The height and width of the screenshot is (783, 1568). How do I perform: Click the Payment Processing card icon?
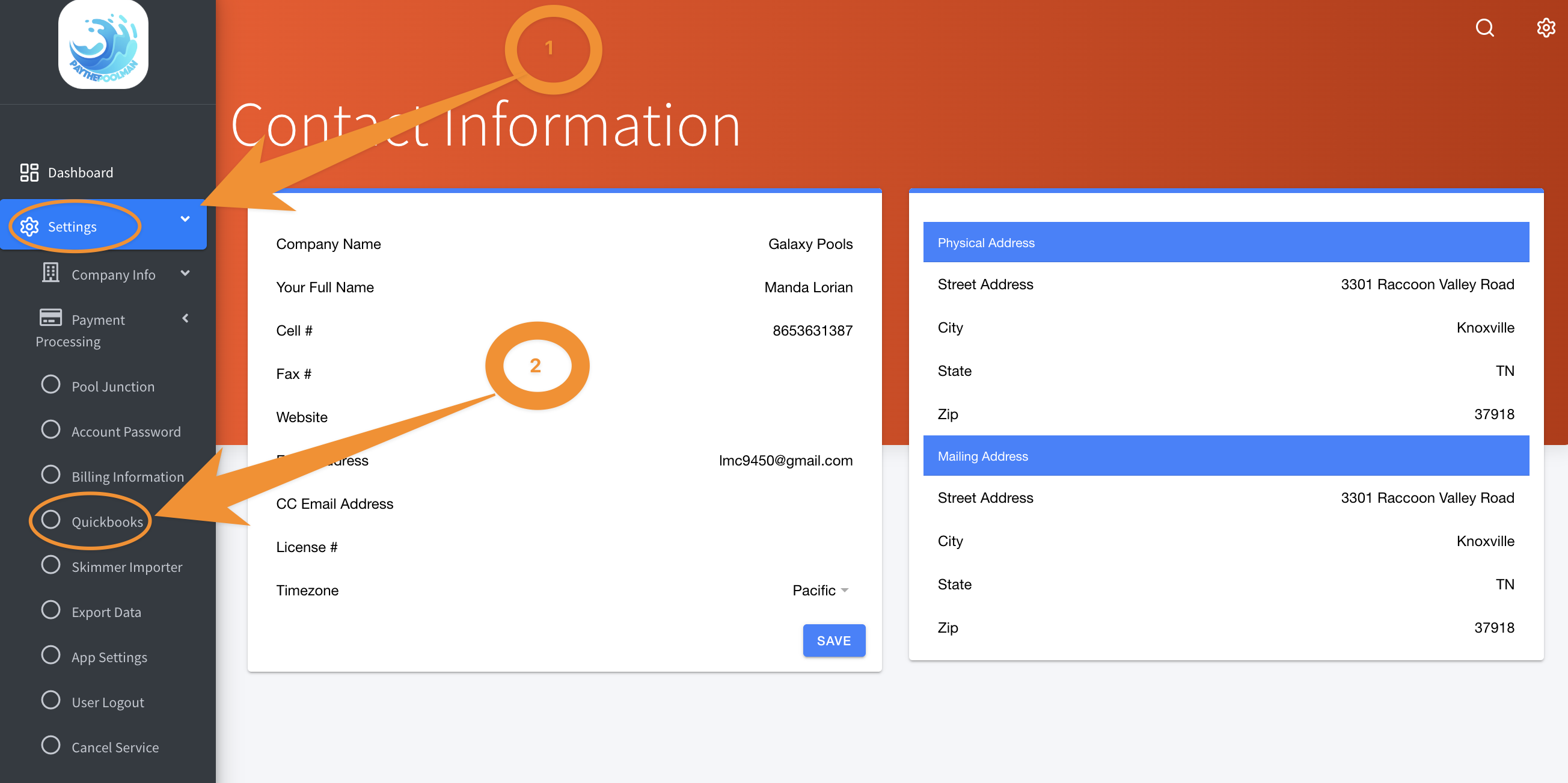[51, 317]
